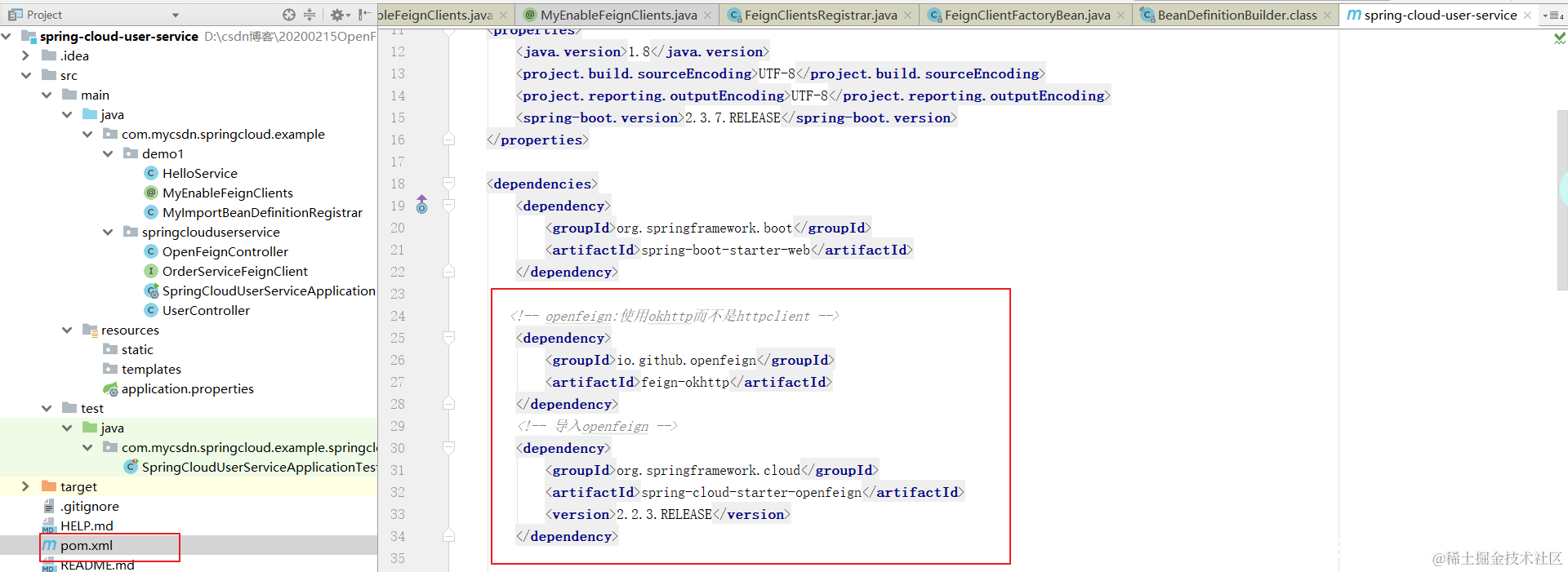This screenshot has height=572, width=1568.
Task: Select the com.mycsdn.springcloud.example package under main
Action: coord(222,134)
